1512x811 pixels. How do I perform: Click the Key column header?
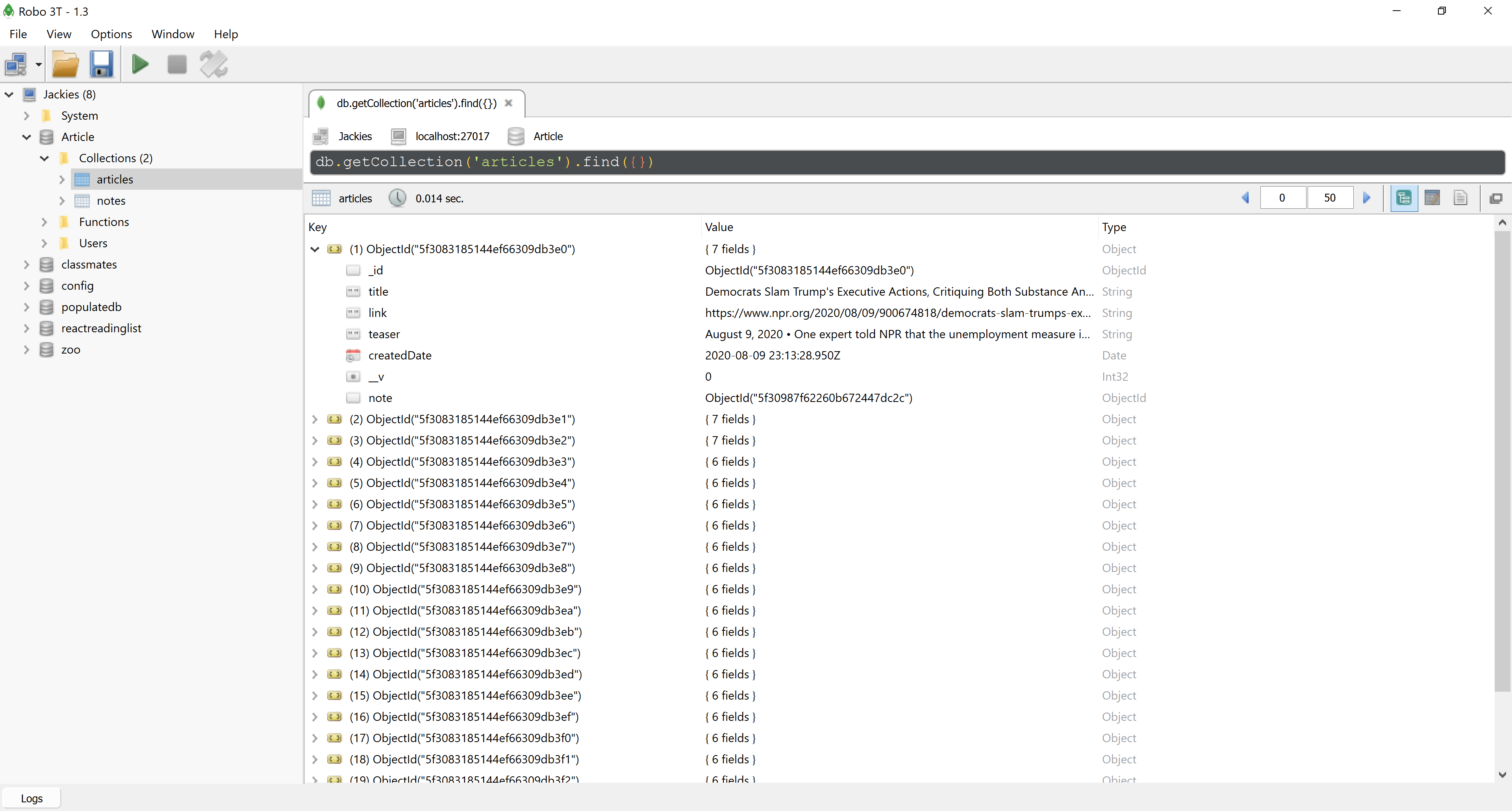click(x=317, y=227)
